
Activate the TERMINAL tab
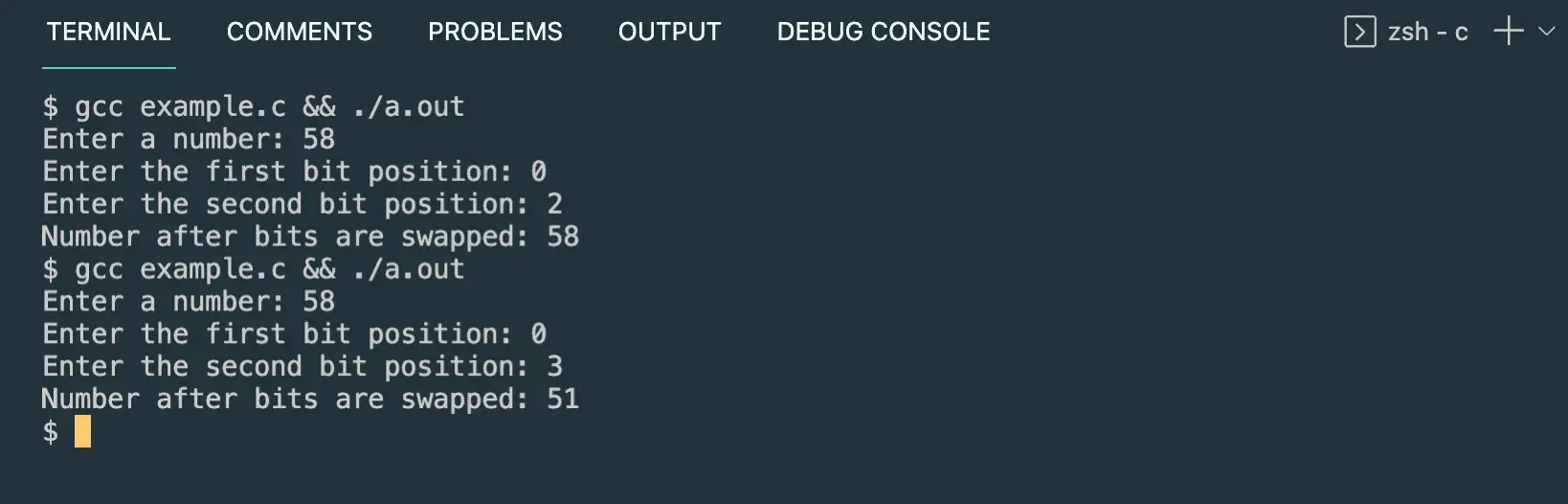[108, 32]
